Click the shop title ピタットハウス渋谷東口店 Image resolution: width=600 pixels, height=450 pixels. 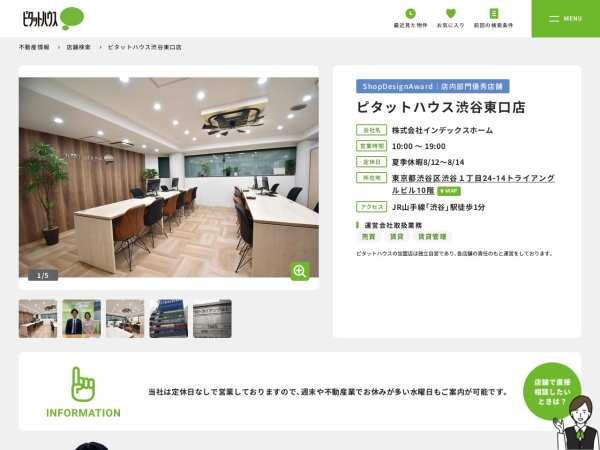(x=441, y=107)
